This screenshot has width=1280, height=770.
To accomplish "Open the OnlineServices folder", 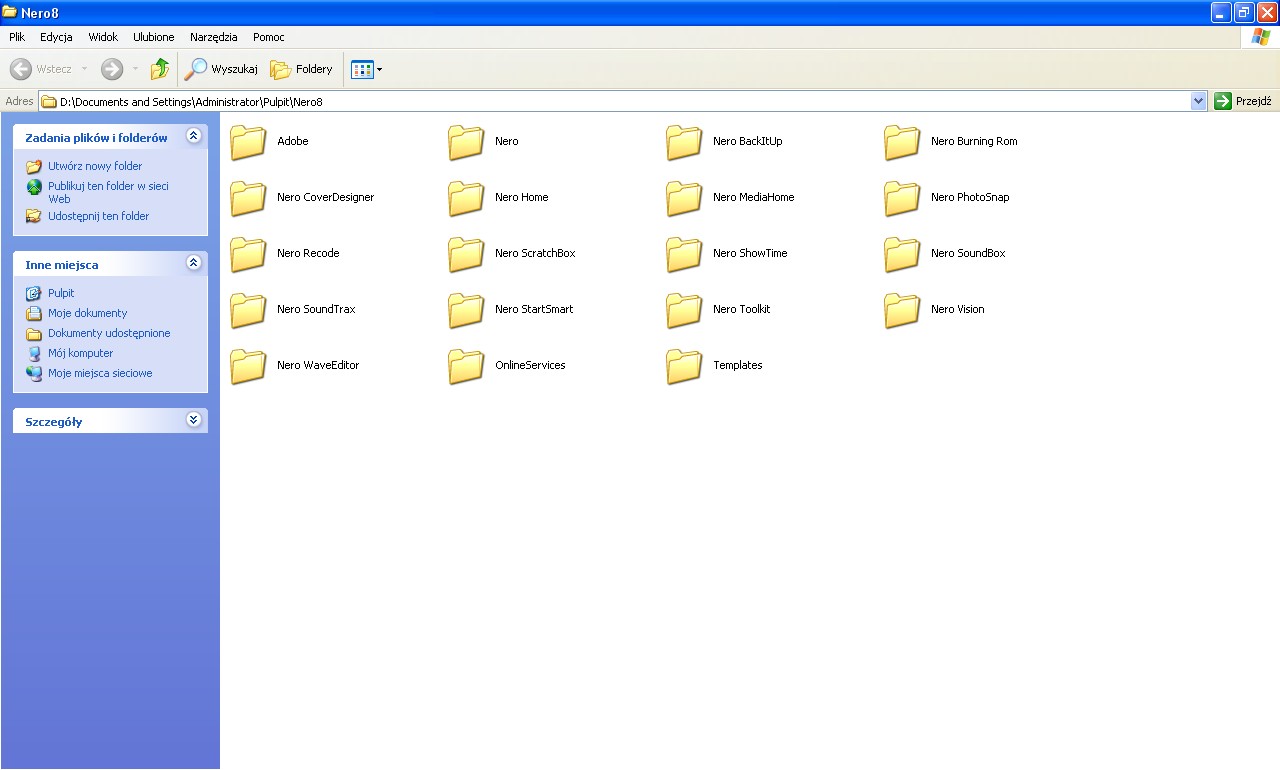I will pos(530,365).
